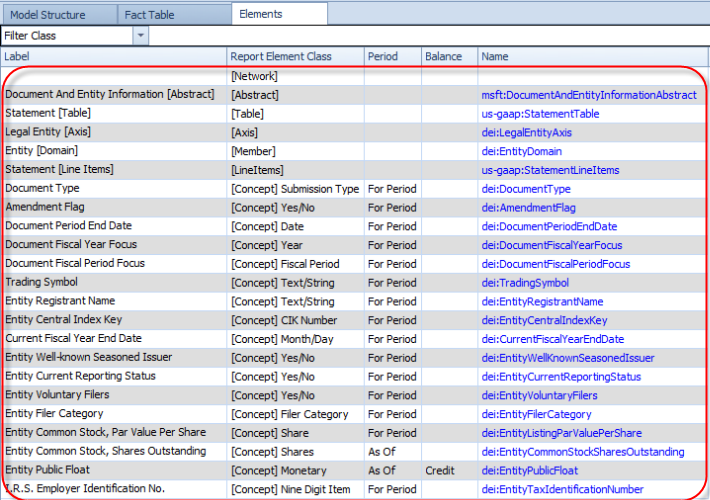This screenshot has width=710, height=500.
Task: Select the Elements tab
Action: [x=279, y=14]
